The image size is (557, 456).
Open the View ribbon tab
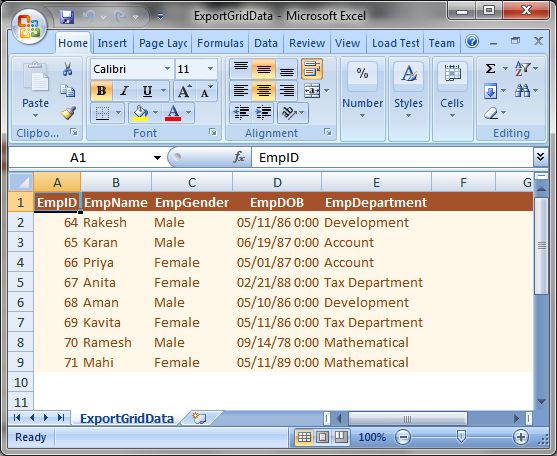click(x=347, y=43)
